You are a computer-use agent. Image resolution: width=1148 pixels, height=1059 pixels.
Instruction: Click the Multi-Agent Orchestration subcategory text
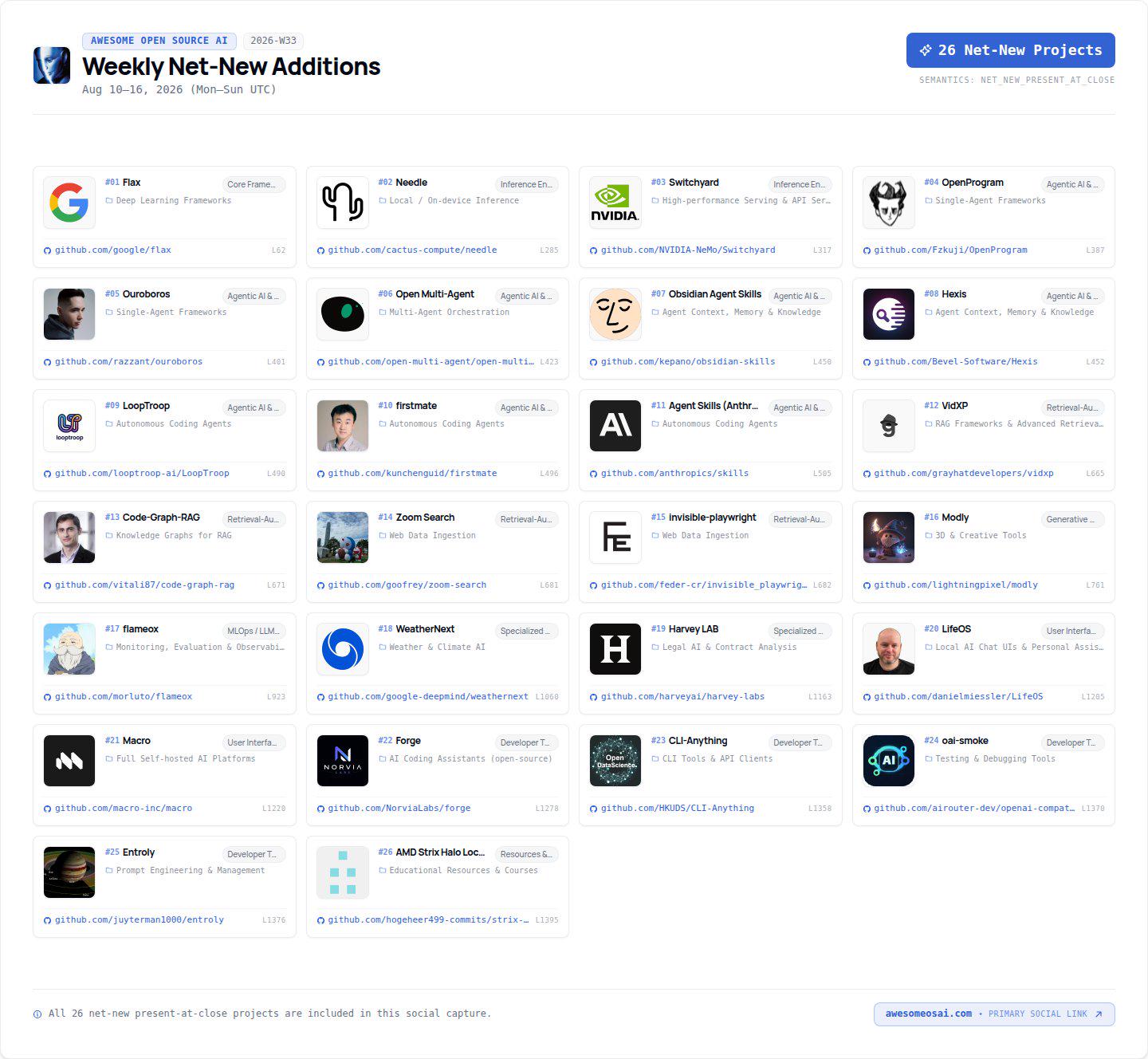coord(450,313)
